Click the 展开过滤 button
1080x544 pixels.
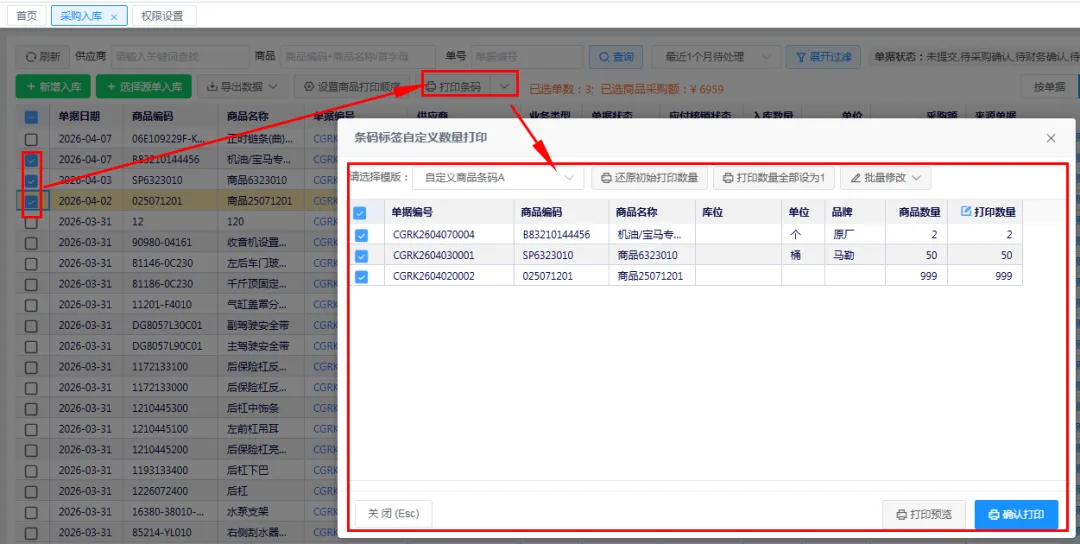pos(823,57)
